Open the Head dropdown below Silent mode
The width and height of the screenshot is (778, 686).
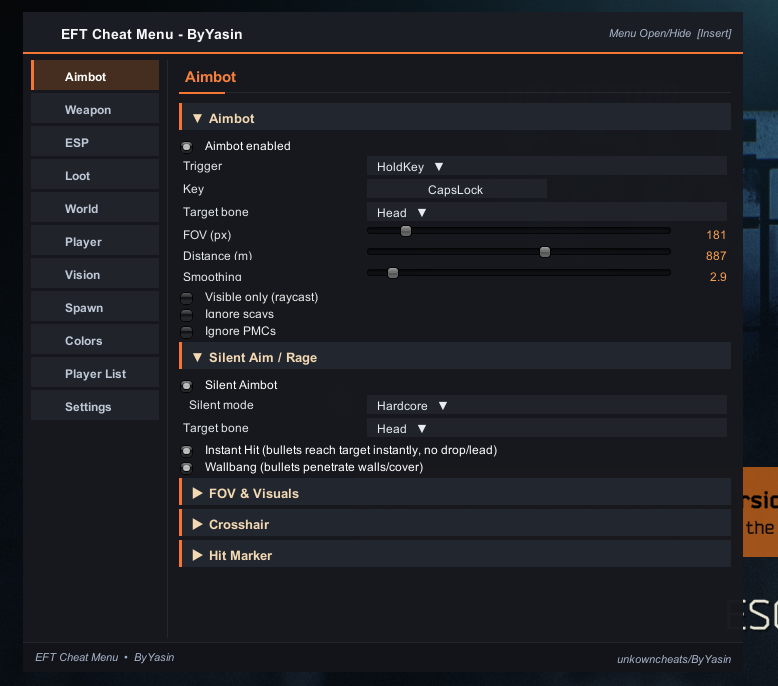point(547,428)
